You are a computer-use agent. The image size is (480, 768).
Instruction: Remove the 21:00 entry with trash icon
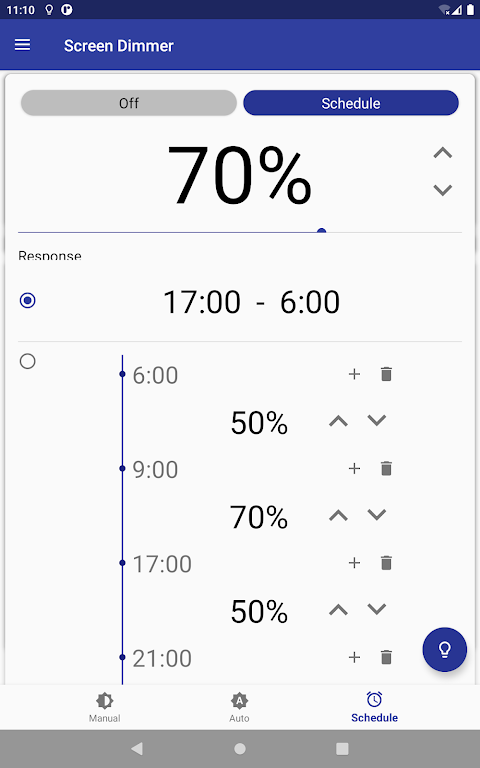click(386, 657)
